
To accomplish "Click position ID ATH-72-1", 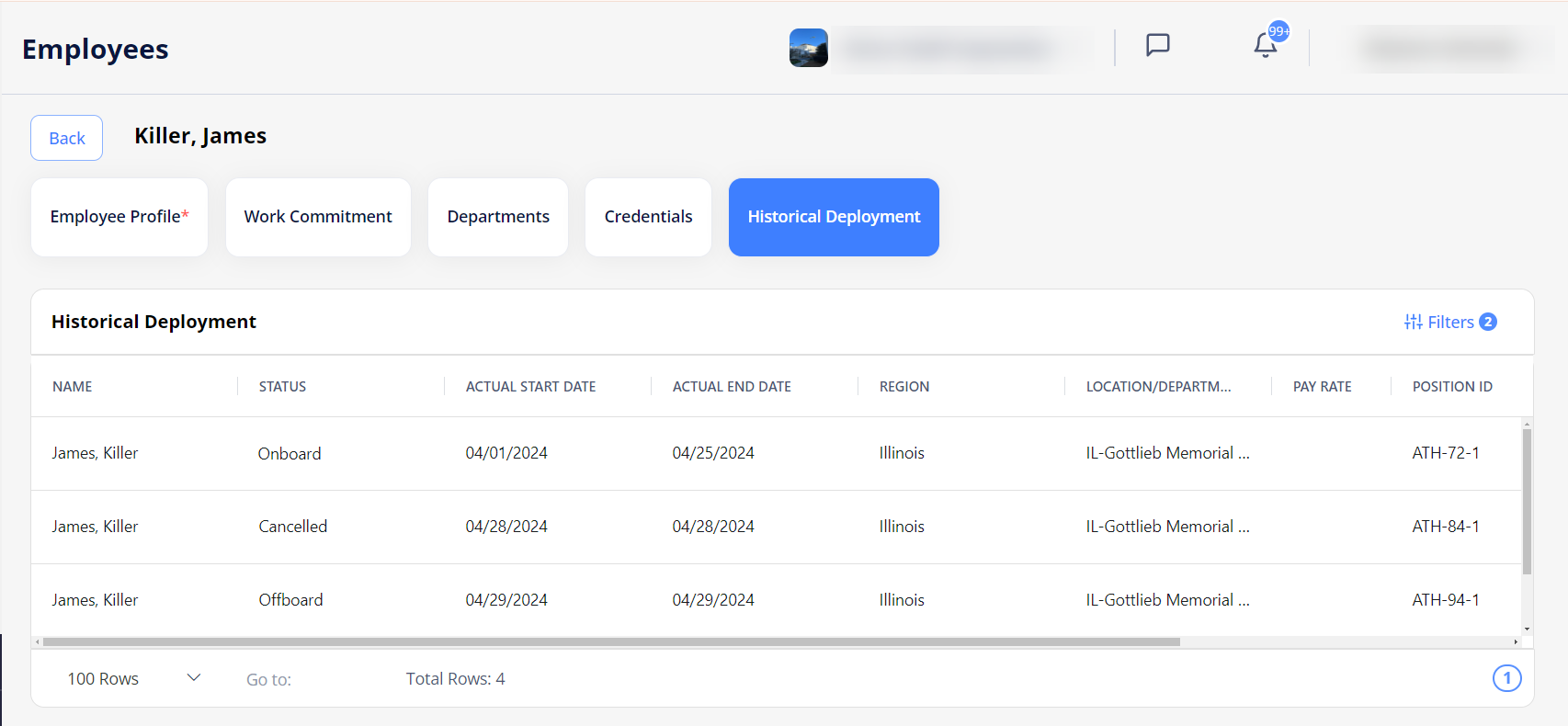I will 1446,453.
